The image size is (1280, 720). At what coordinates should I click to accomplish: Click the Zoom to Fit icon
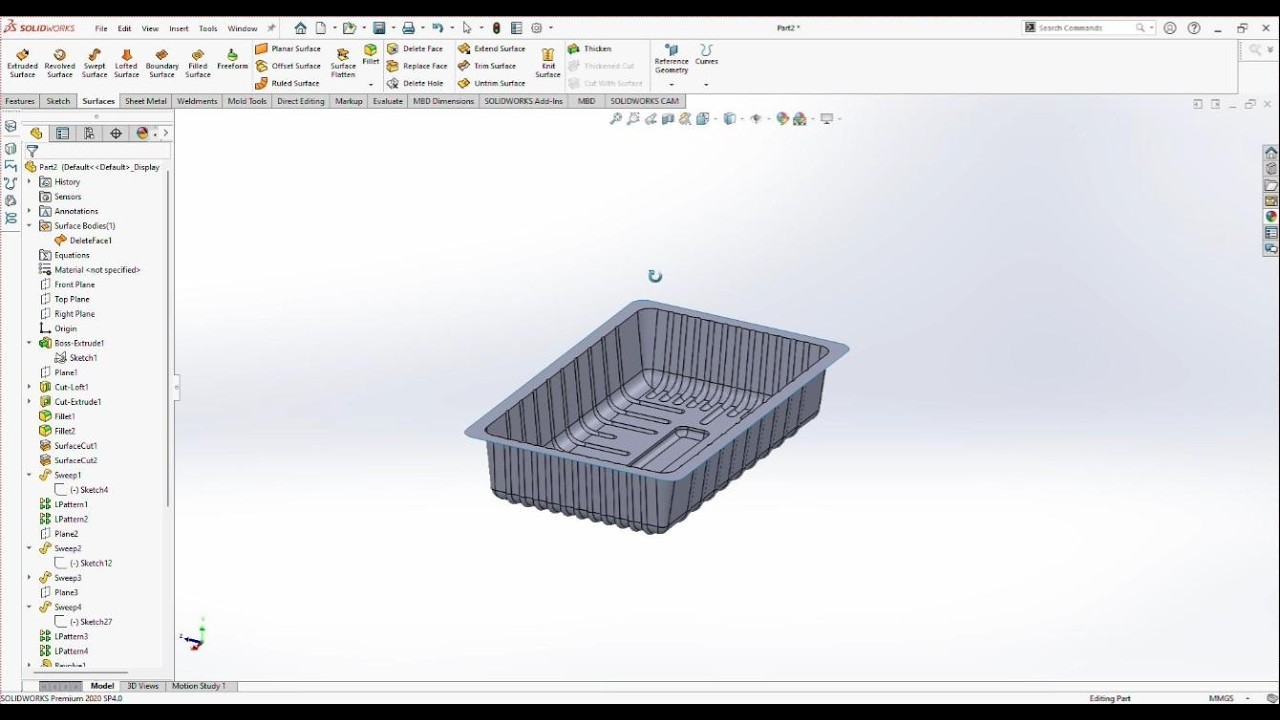616,118
